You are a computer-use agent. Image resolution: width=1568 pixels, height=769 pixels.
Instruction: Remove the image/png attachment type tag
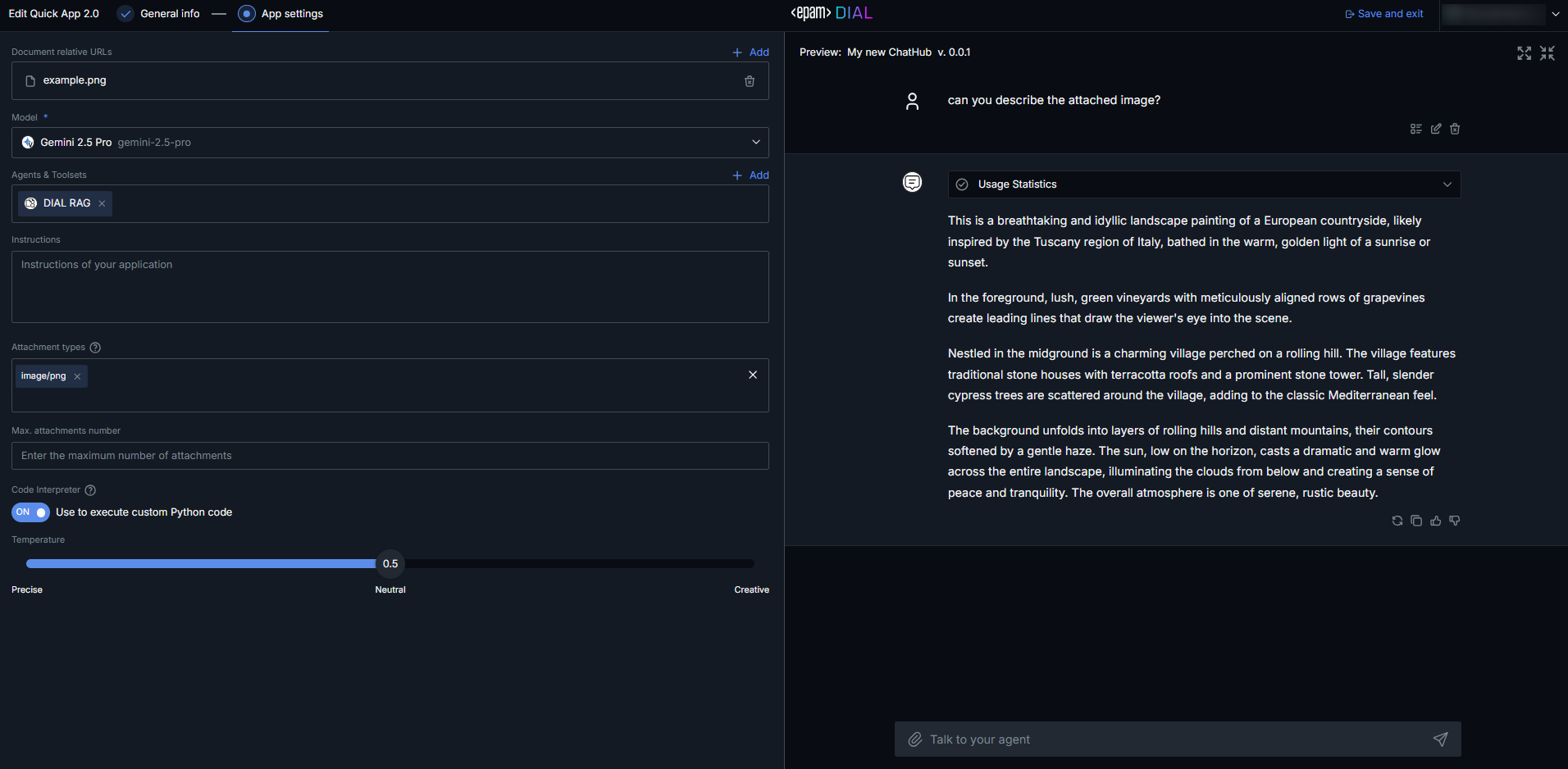click(77, 376)
